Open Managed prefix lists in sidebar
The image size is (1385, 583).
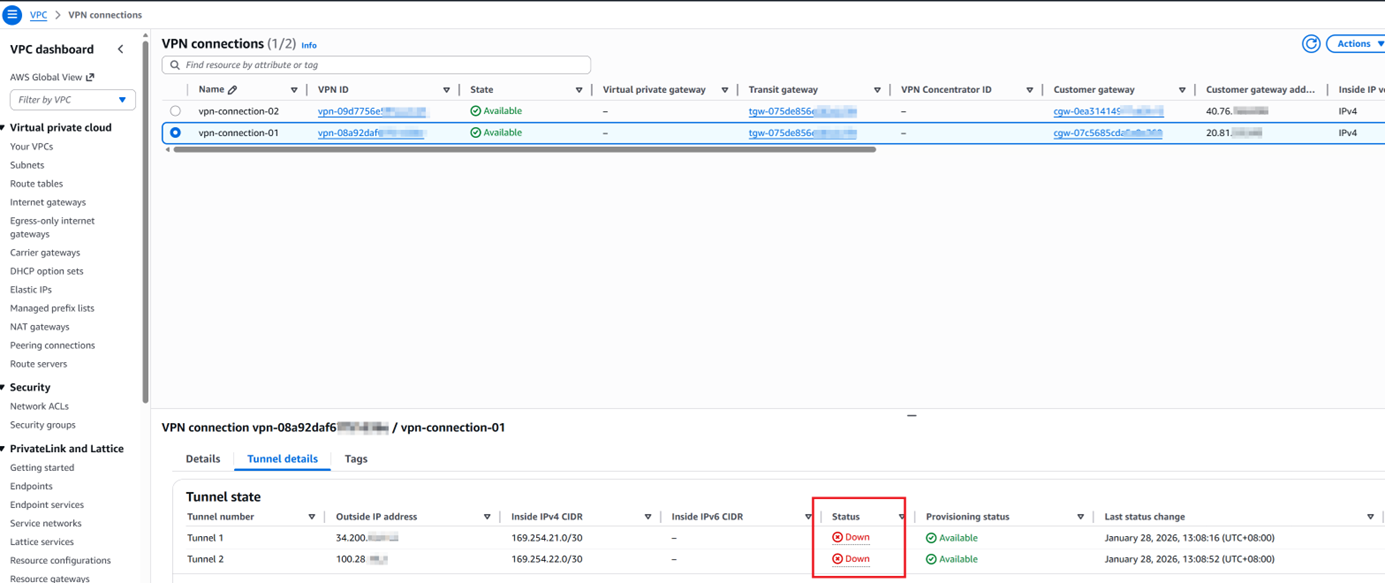pyautogui.click(x=52, y=308)
